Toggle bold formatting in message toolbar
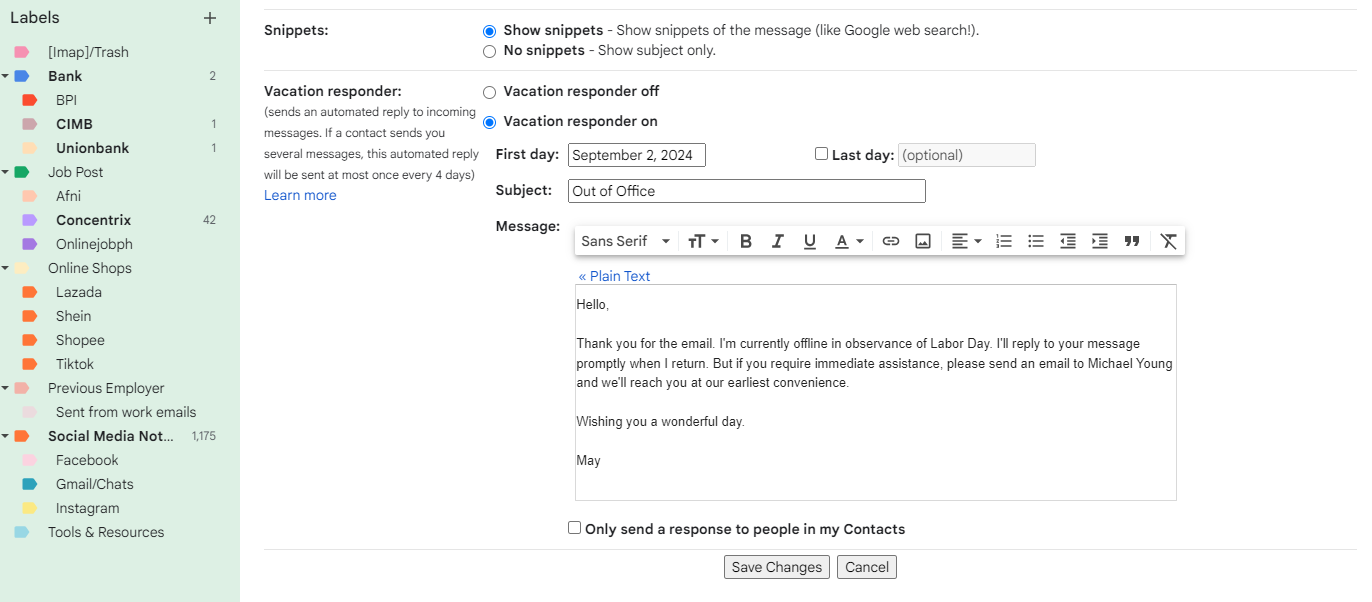This screenshot has width=1372, height=602. pos(746,241)
